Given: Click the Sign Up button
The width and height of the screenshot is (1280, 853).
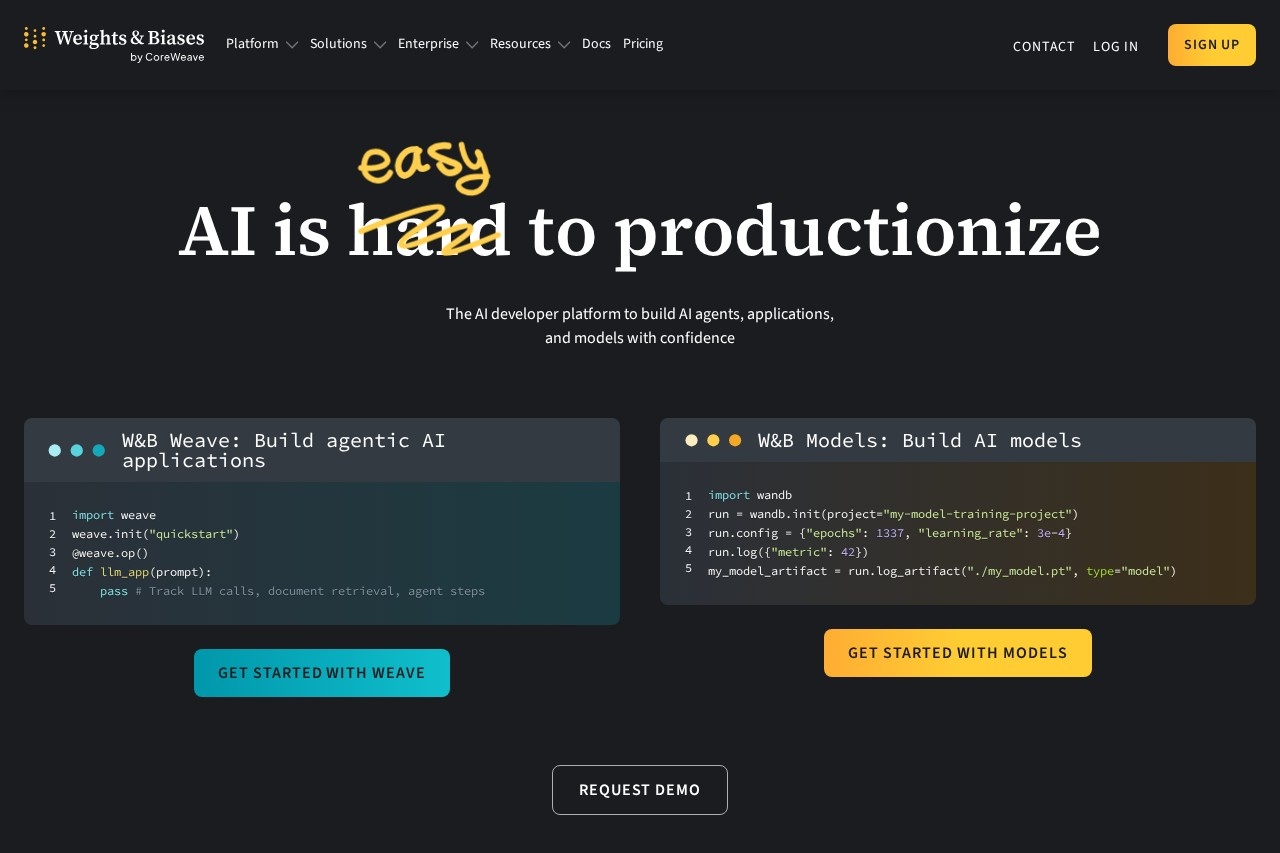Looking at the screenshot, I should (x=1211, y=44).
